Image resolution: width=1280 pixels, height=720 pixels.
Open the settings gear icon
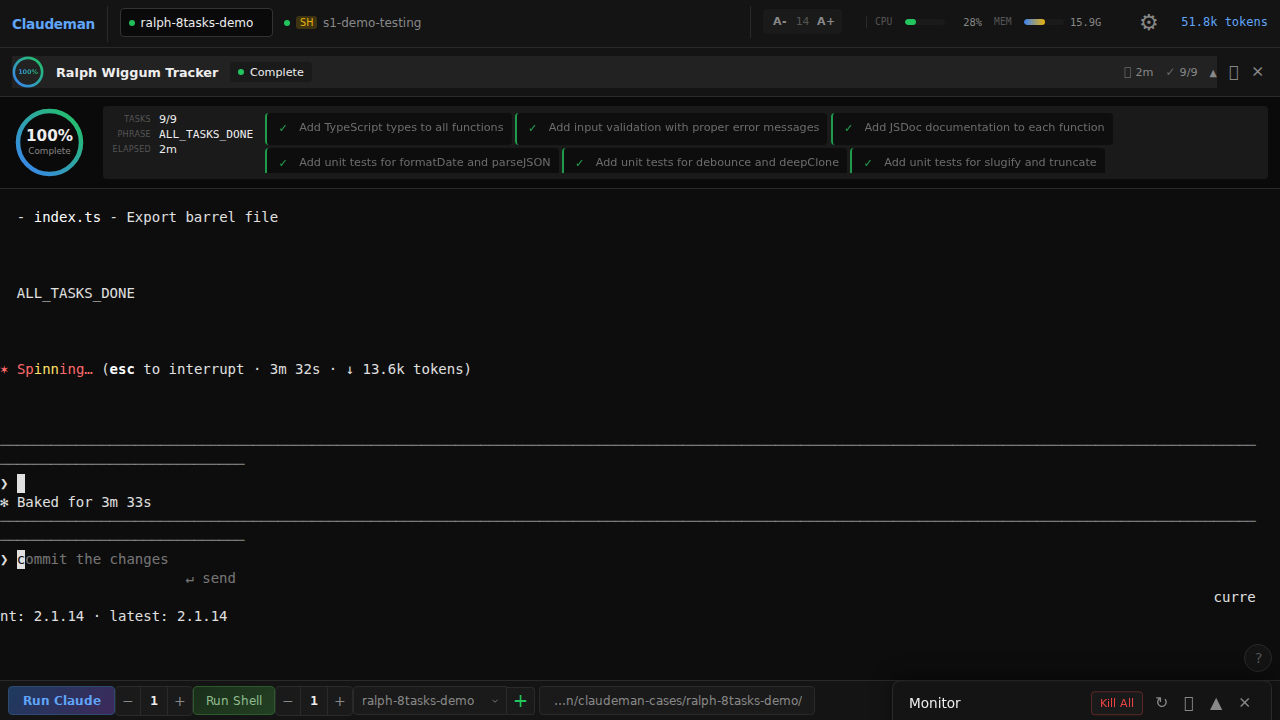[1149, 22]
